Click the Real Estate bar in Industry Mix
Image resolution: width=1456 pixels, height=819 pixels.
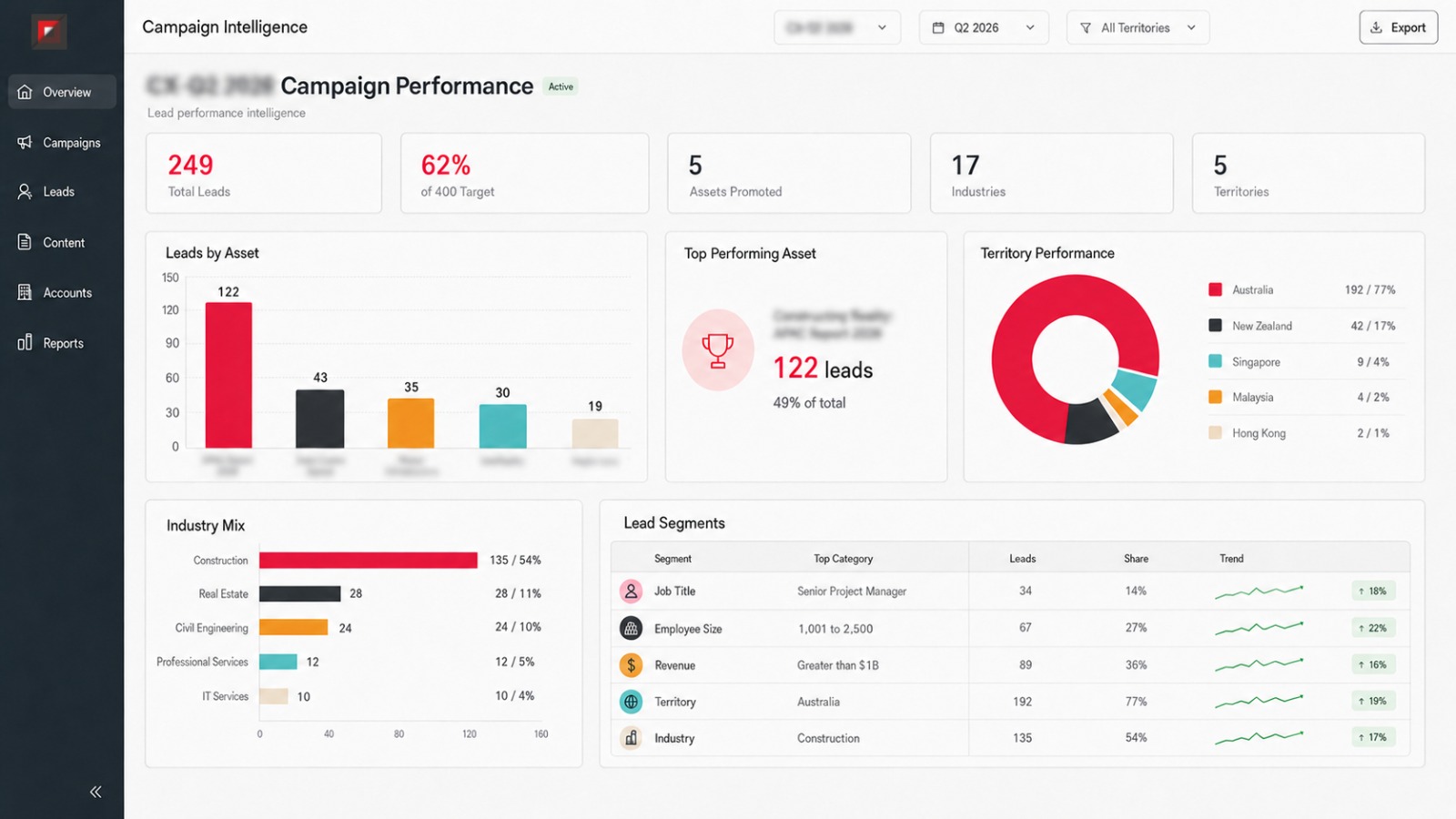(x=299, y=593)
